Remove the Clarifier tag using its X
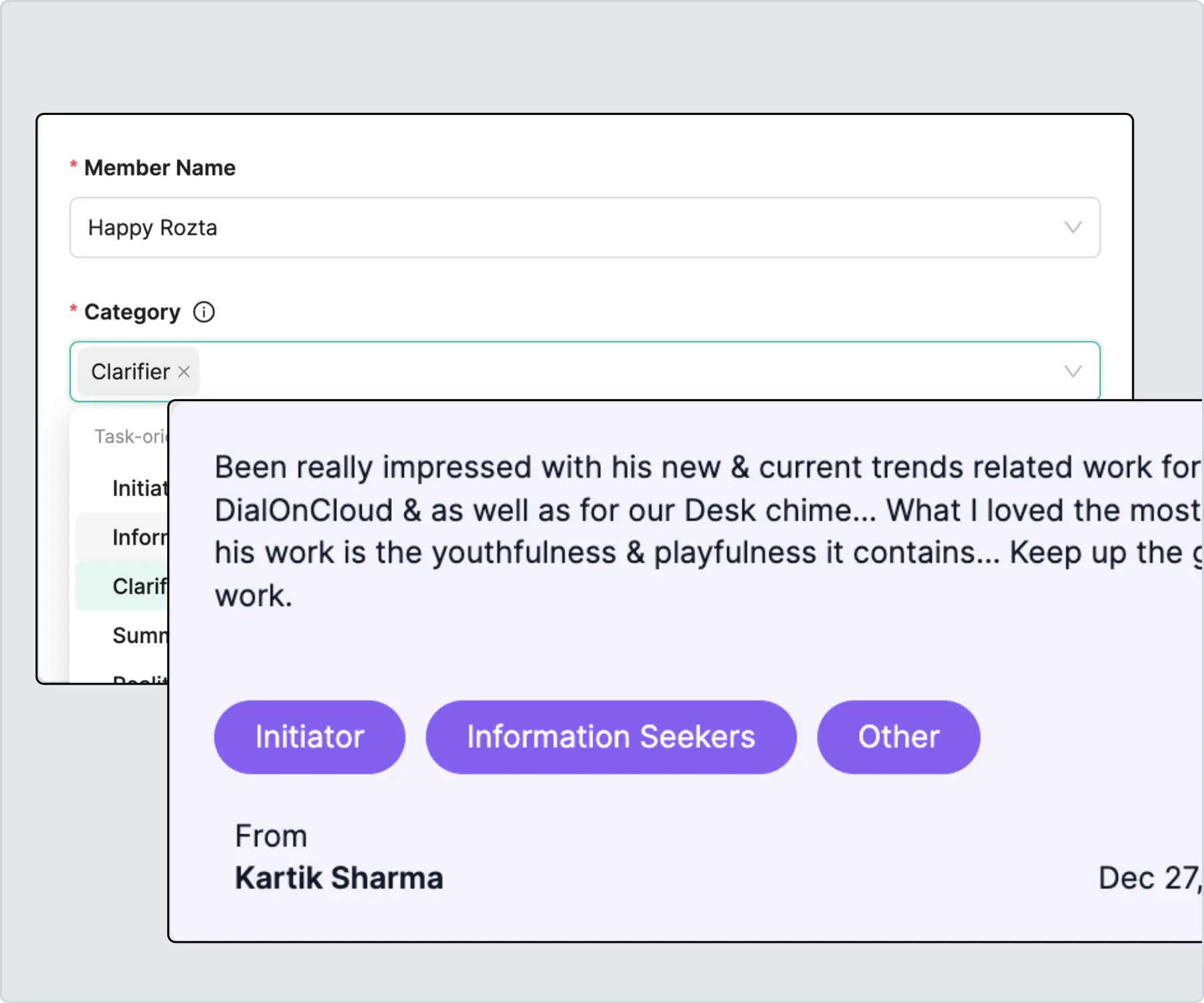Viewport: 1204px width, 1003px height. (x=184, y=372)
